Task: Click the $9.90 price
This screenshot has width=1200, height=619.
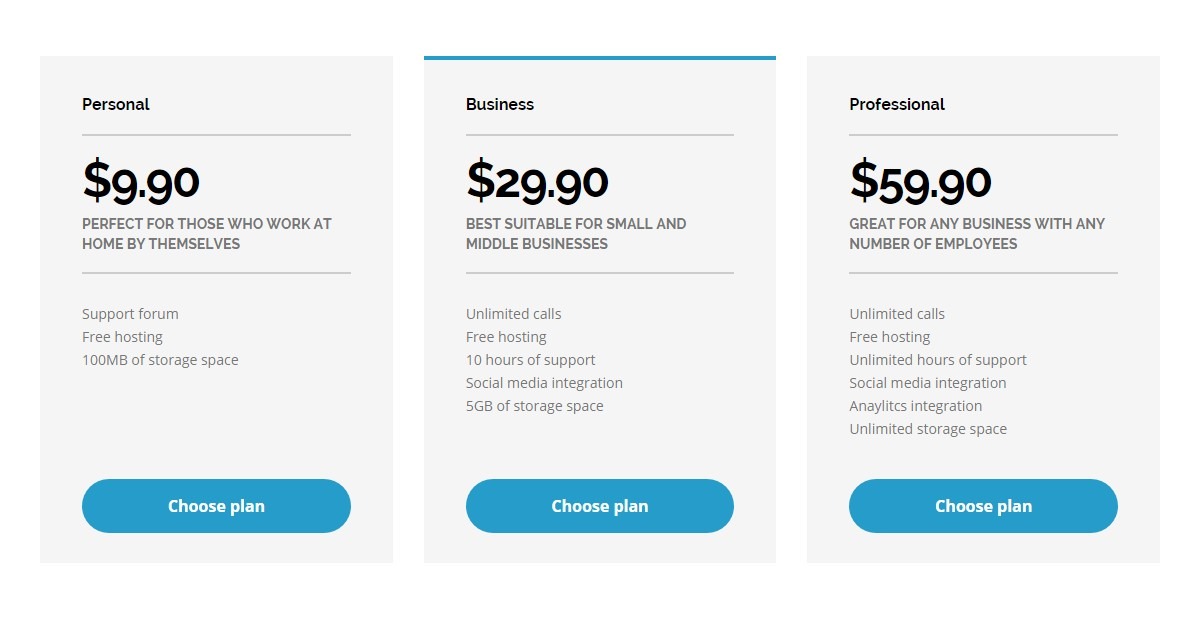Action: 141,181
